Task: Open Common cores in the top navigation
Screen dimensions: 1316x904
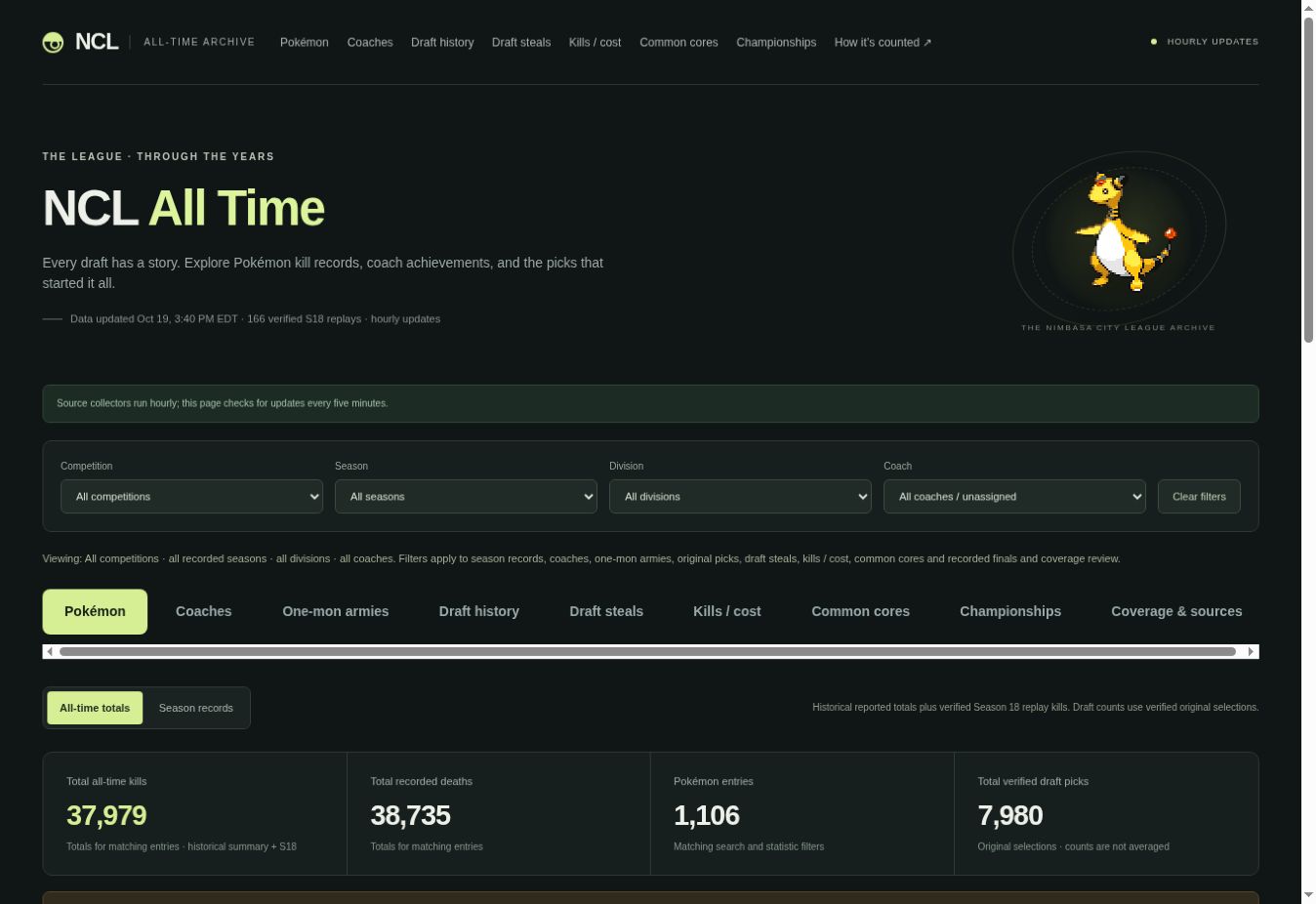Action: pos(679,42)
